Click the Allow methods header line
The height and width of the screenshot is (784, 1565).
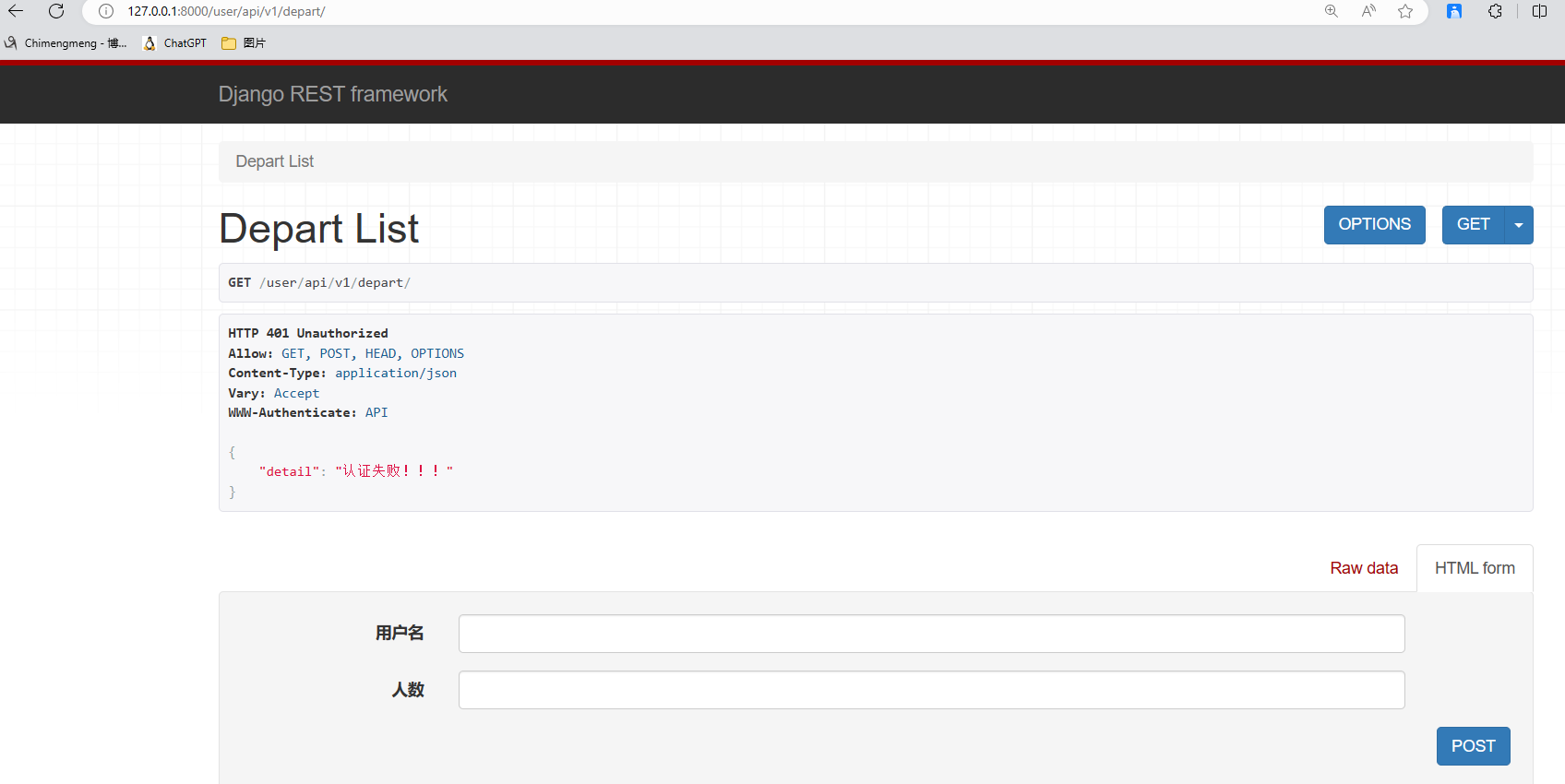click(x=346, y=353)
